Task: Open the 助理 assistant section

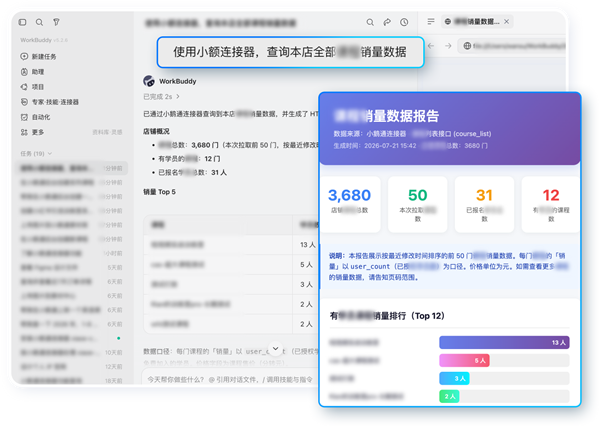Action: tap(32, 72)
